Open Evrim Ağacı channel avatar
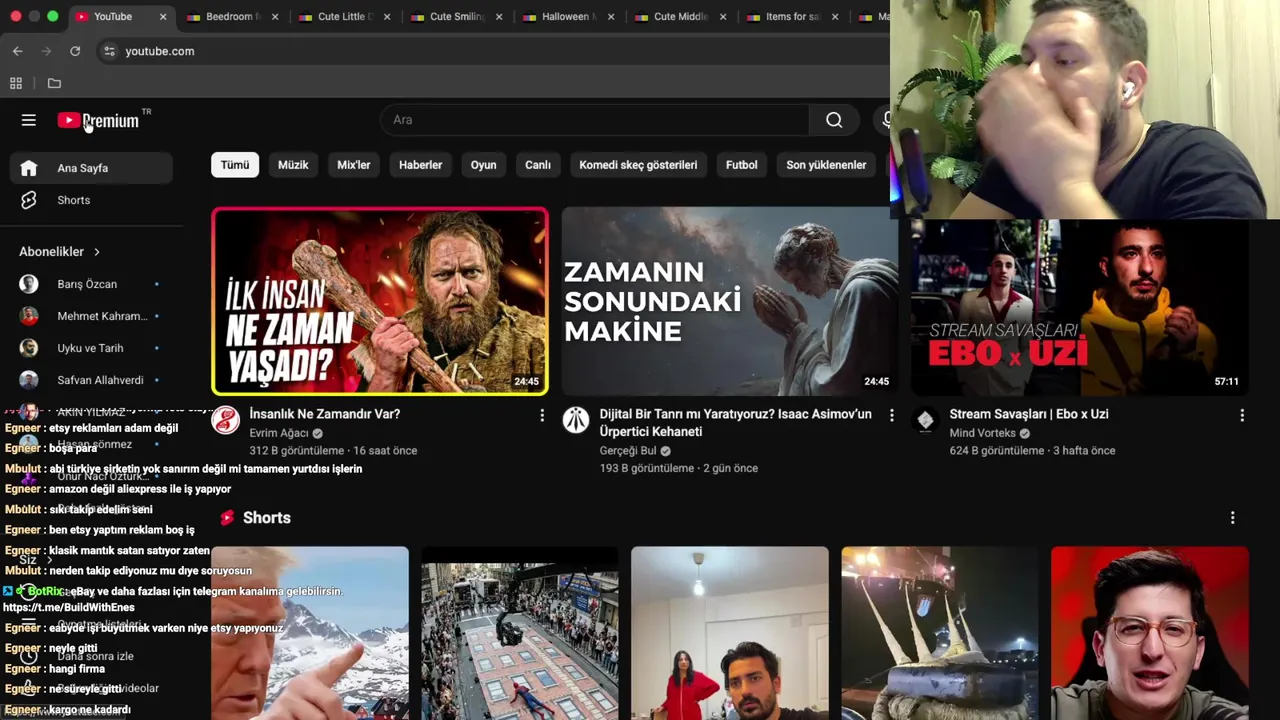The height and width of the screenshot is (720, 1280). 226,420
